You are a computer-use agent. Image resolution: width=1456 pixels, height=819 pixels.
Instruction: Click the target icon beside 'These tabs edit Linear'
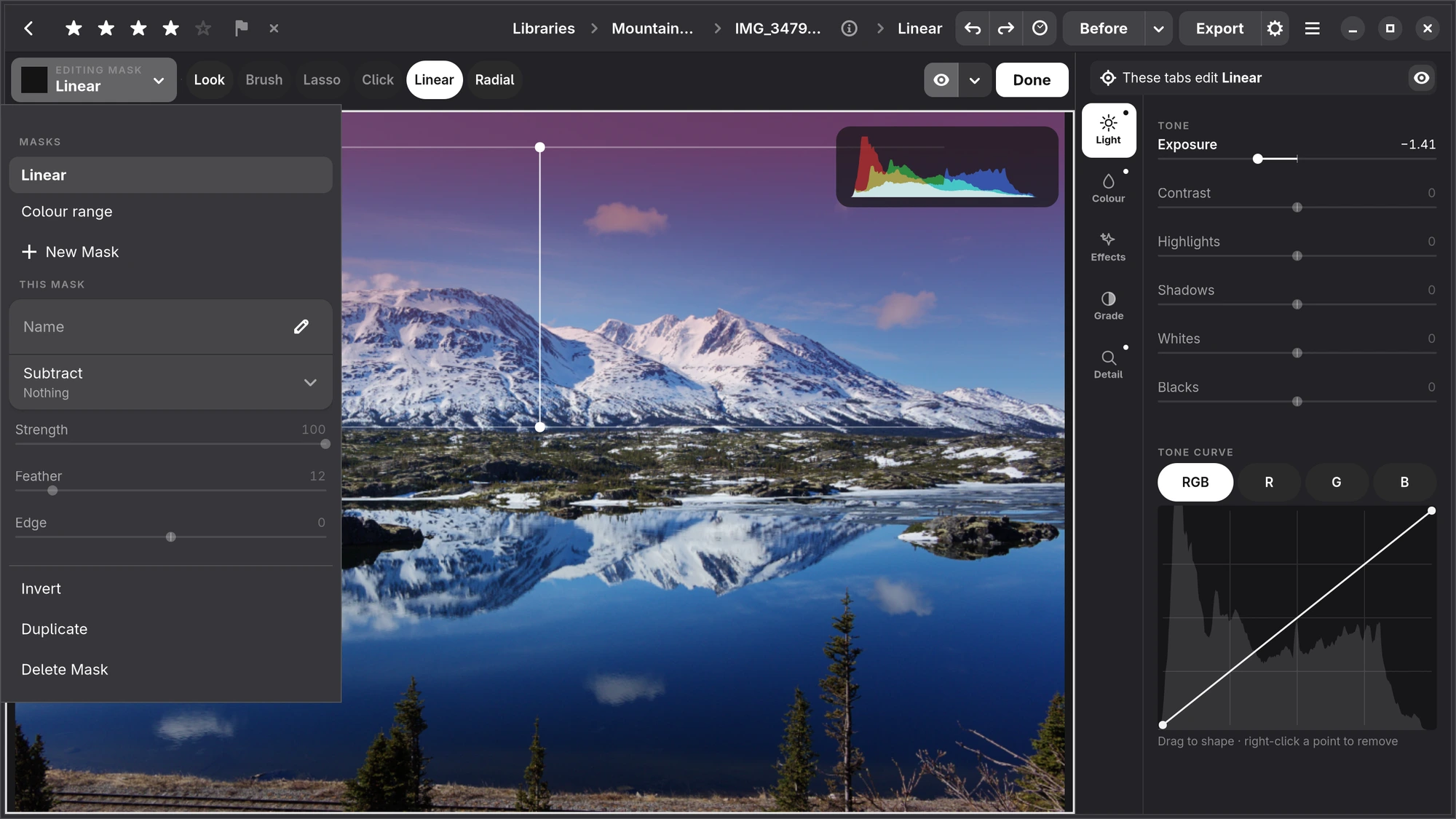point(1107,78)
